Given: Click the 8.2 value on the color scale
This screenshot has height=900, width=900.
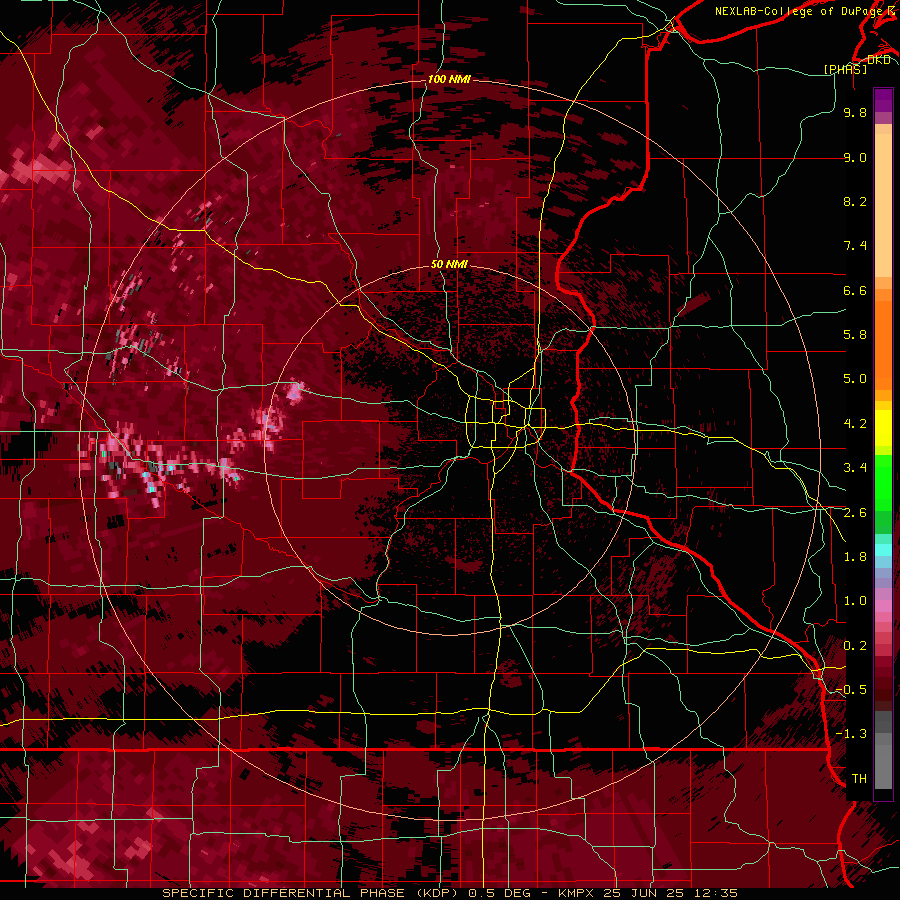Looking at the screenshot, I should [x=855, y=201].
